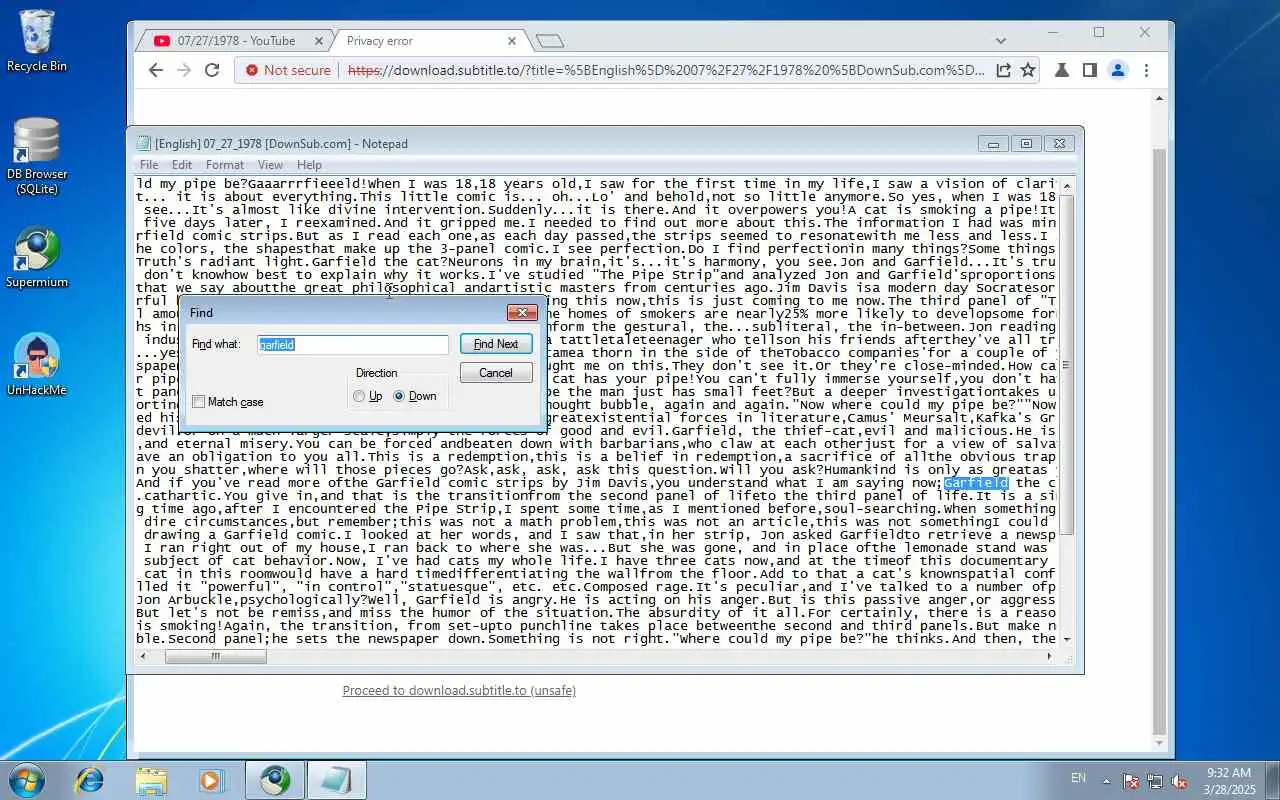The height and width of the screenshot is (800, 1280).
Task: Toggle browser side panel
Action: click(1090, 70)
